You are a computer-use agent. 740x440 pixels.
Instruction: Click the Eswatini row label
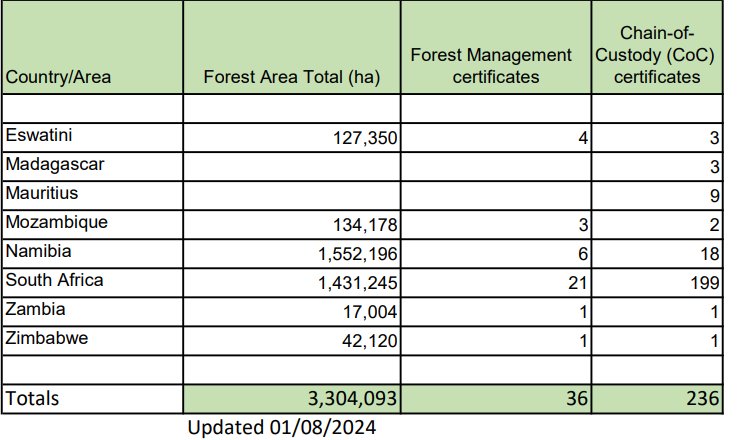pyautogui.click(x=39, y=135)
